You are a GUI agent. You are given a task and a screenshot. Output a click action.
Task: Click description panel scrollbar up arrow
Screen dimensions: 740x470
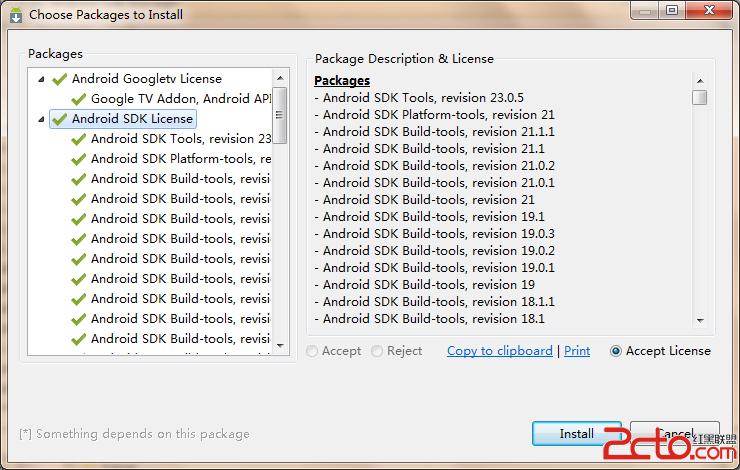[x=700, y=80]
